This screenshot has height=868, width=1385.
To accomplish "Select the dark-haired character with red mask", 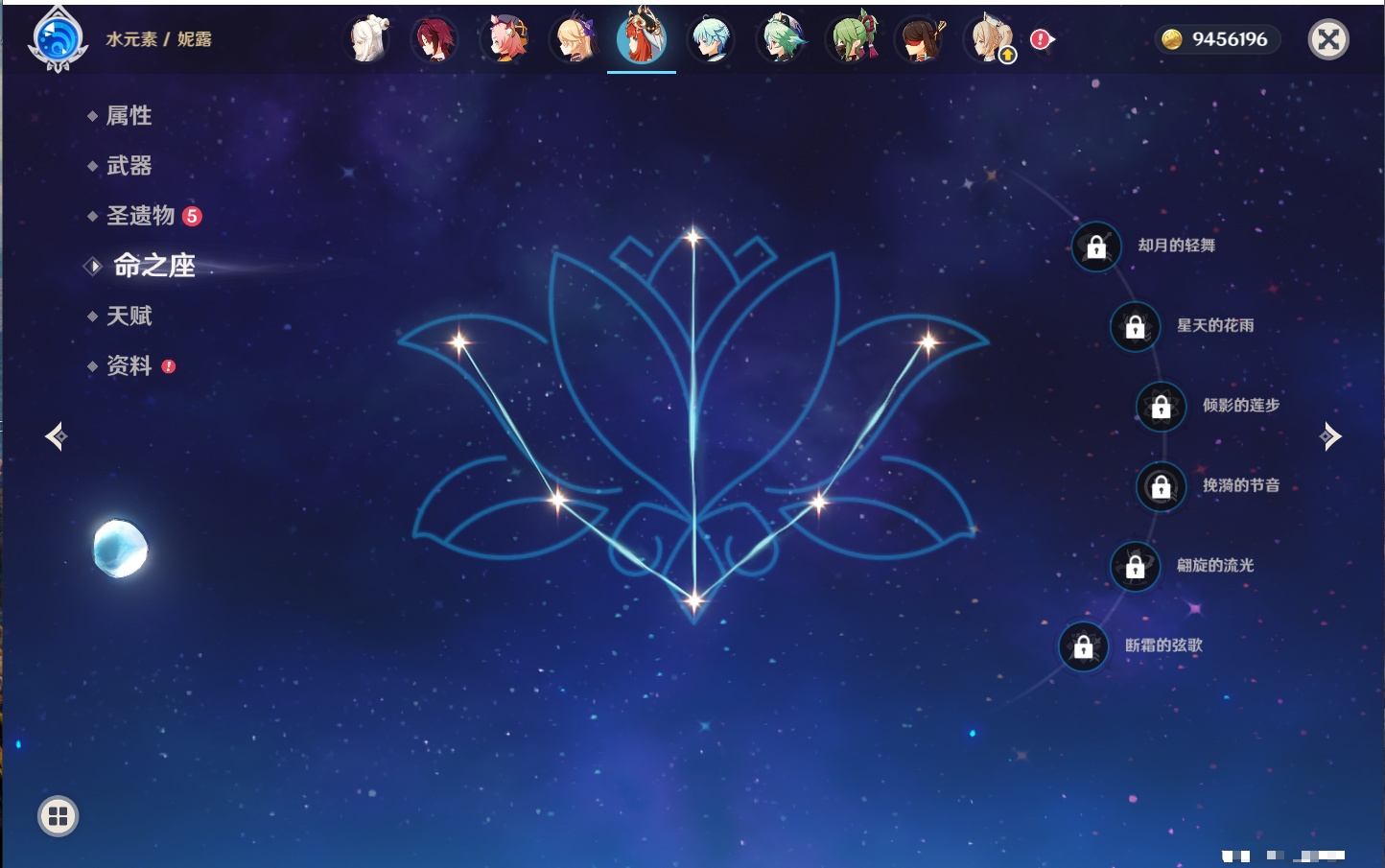I will click(921, 39).
